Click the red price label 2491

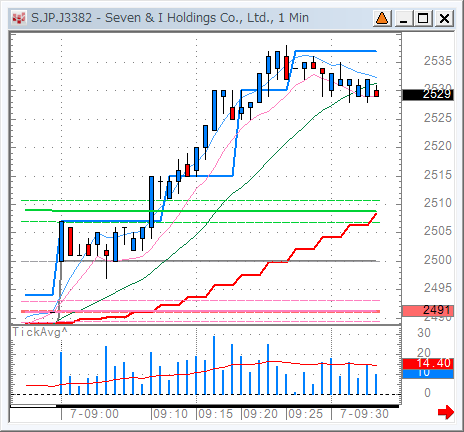[428, 311]
